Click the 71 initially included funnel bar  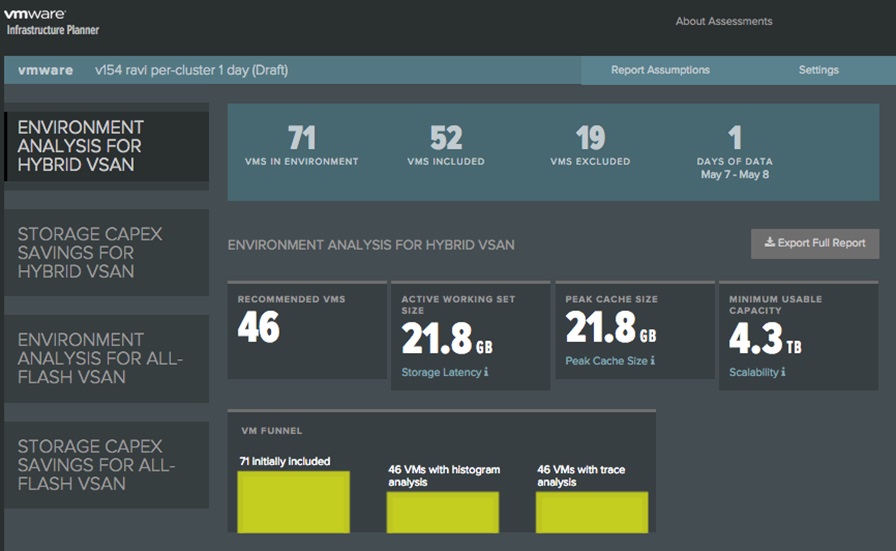point(294,502)
